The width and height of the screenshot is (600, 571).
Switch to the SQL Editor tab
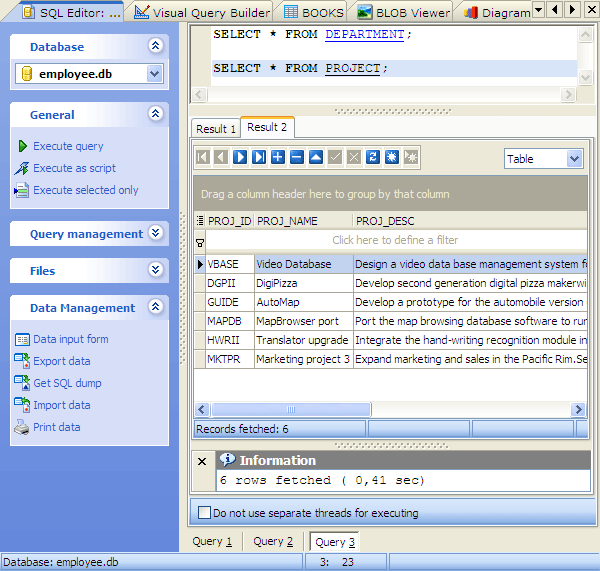pyautogui.click(x=71, y=13)
